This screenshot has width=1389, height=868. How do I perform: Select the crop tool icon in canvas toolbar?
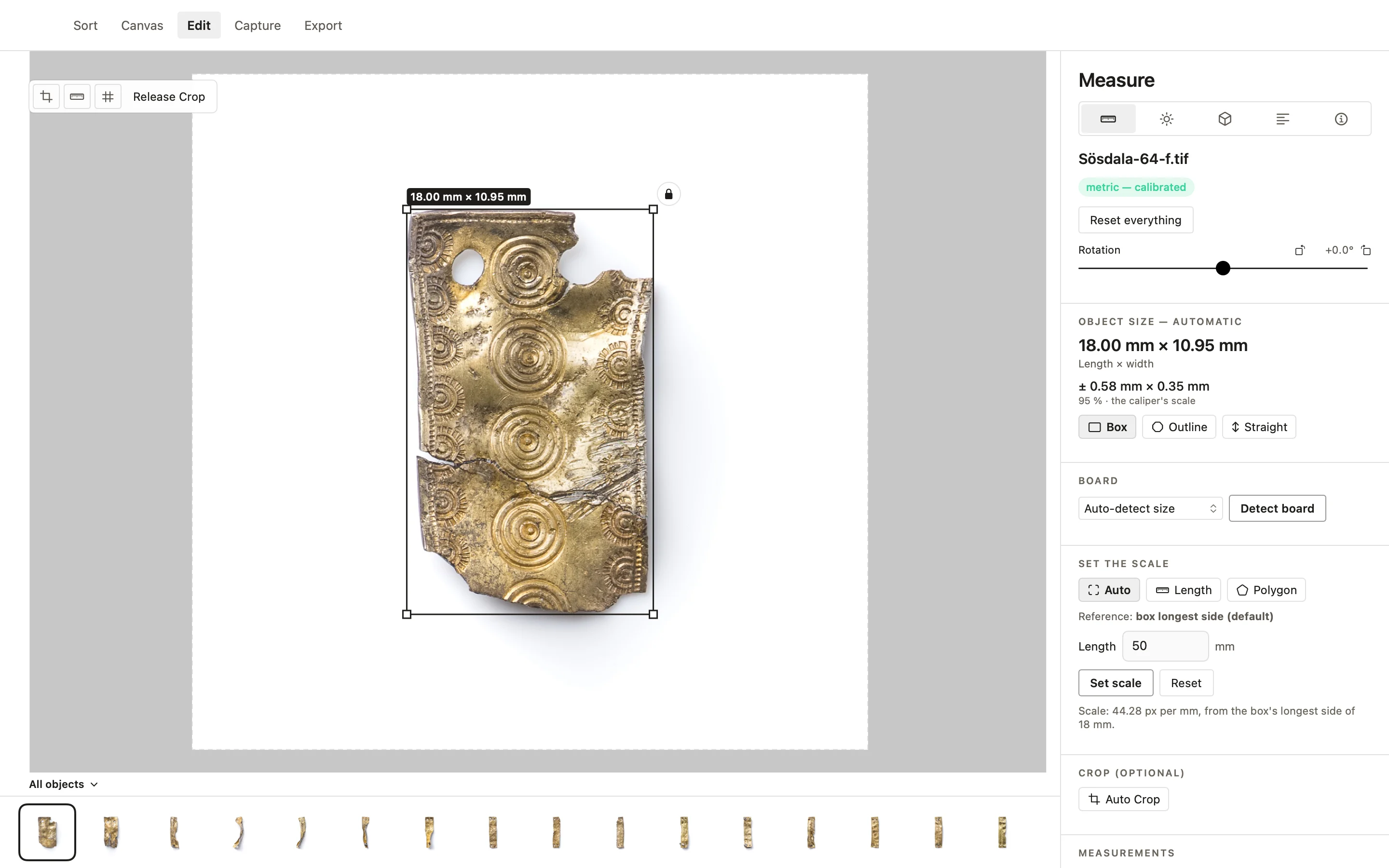[x=46, y=96]
